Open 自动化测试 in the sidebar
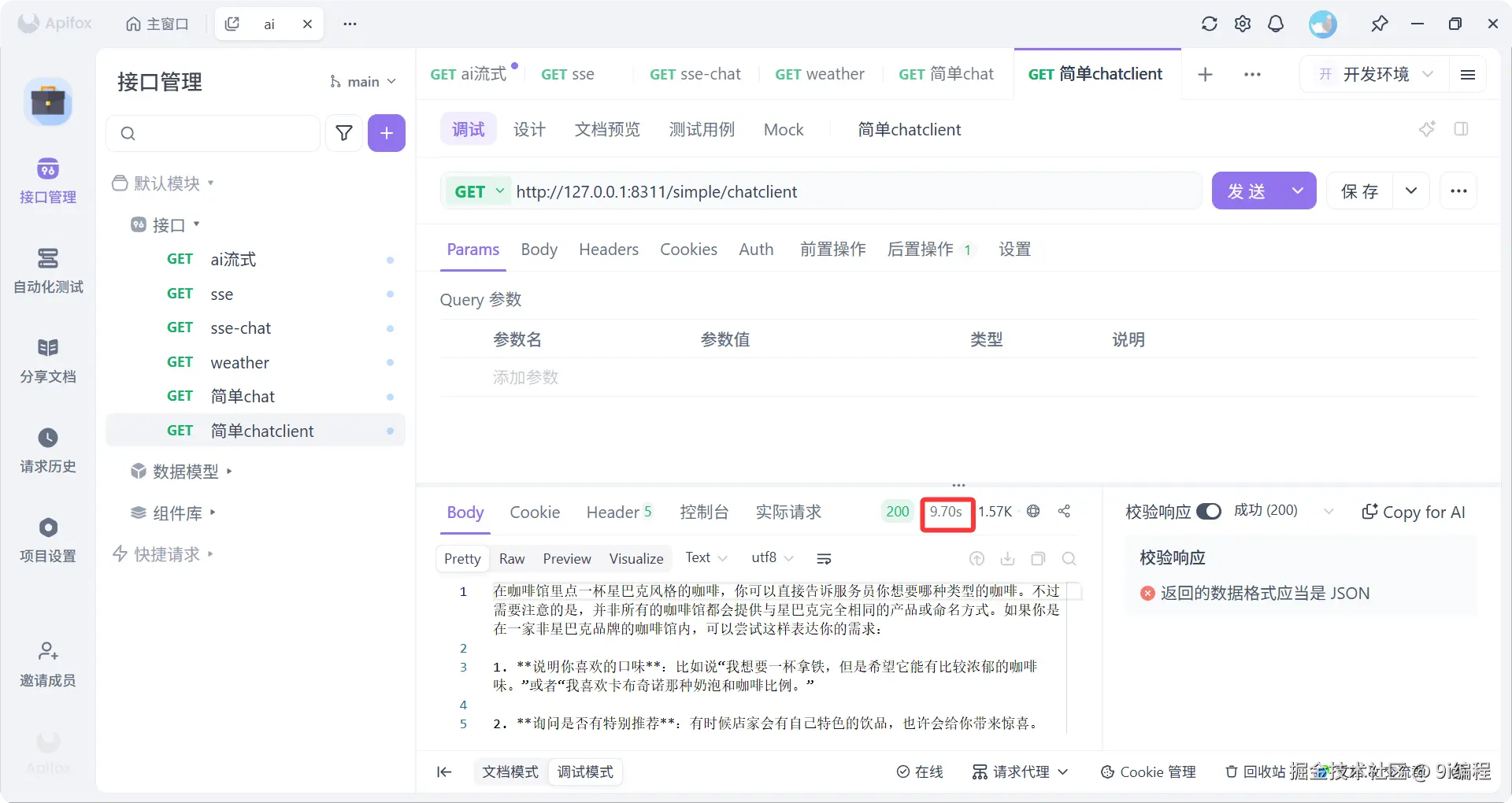The height and width of the screenshot is (803, 1512). (48, 271)
